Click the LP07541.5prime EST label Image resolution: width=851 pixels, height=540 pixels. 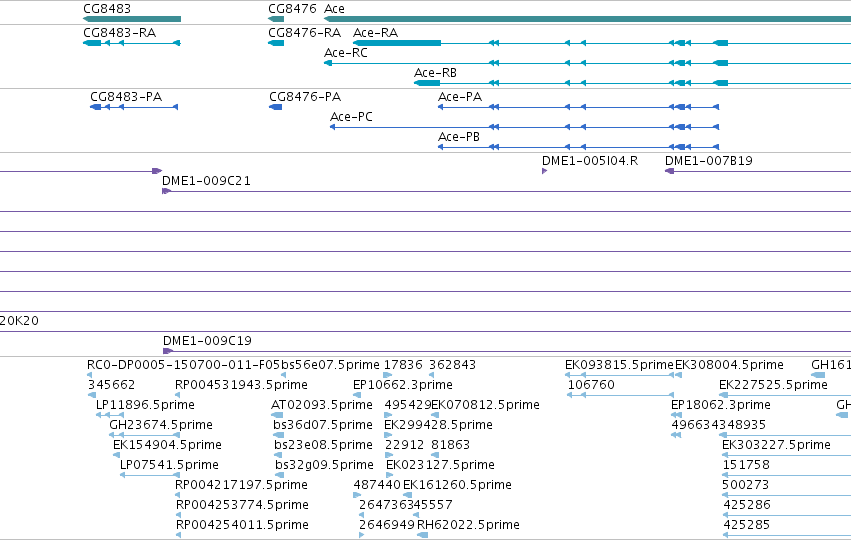[169, 465]
